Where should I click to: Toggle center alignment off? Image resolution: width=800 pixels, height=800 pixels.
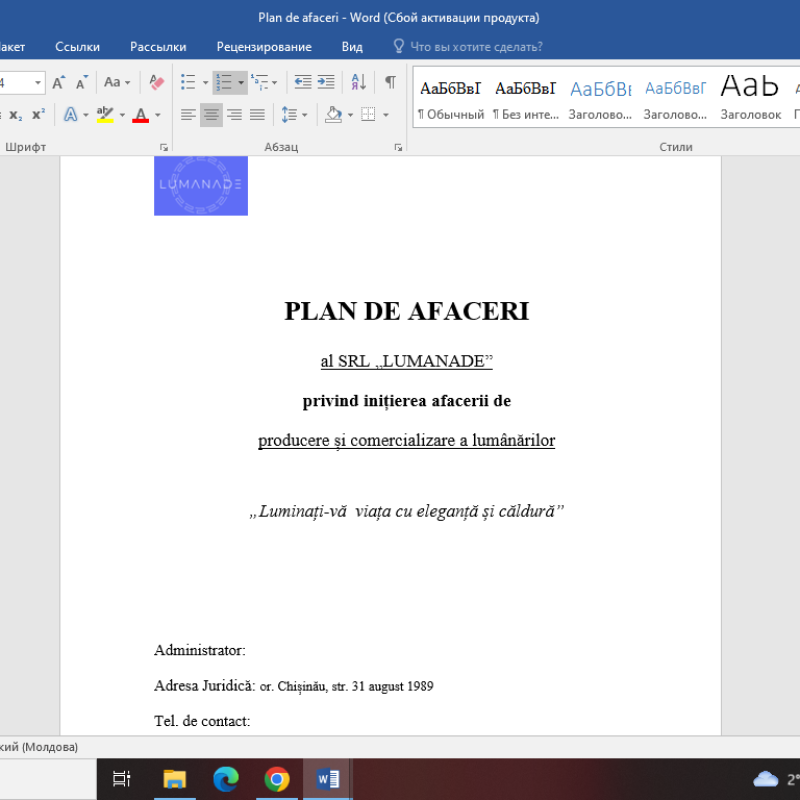(x=209, y=114)
